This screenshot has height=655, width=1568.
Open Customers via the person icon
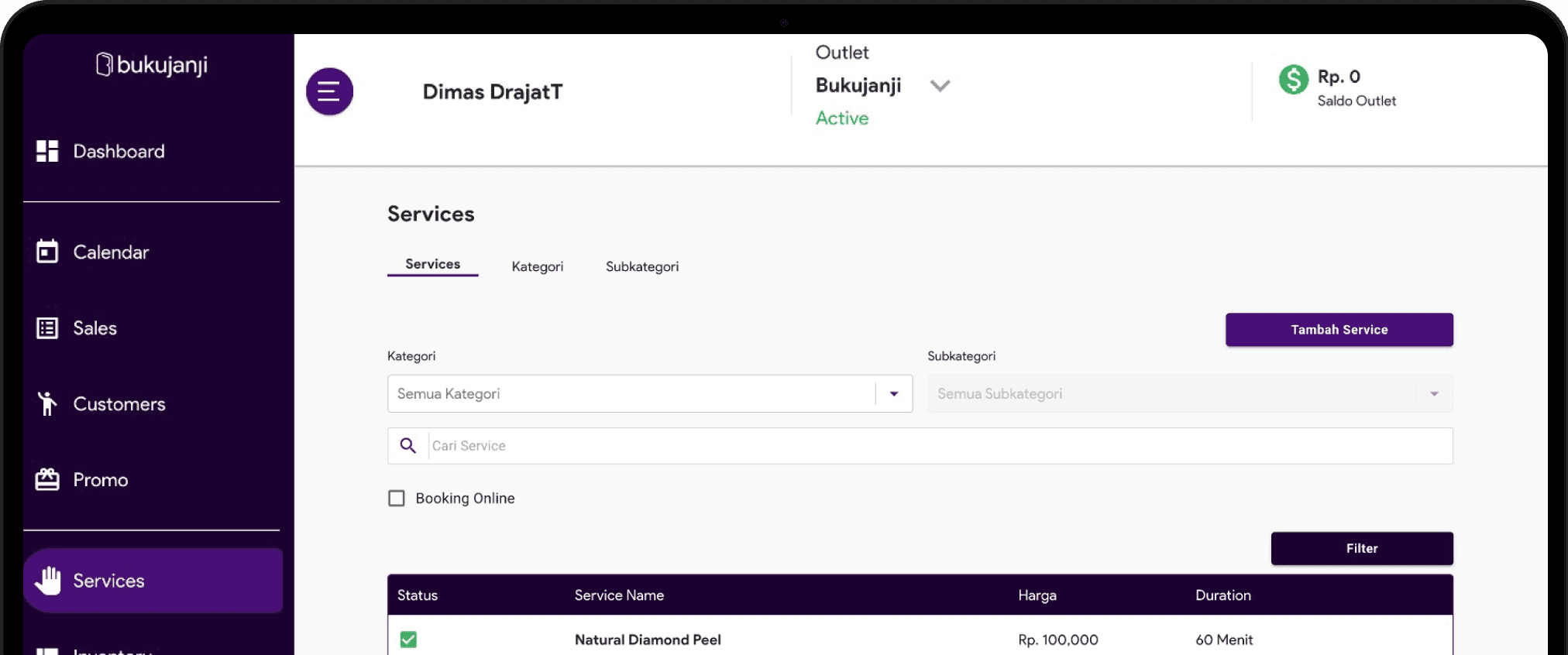(x=47, y=403)
